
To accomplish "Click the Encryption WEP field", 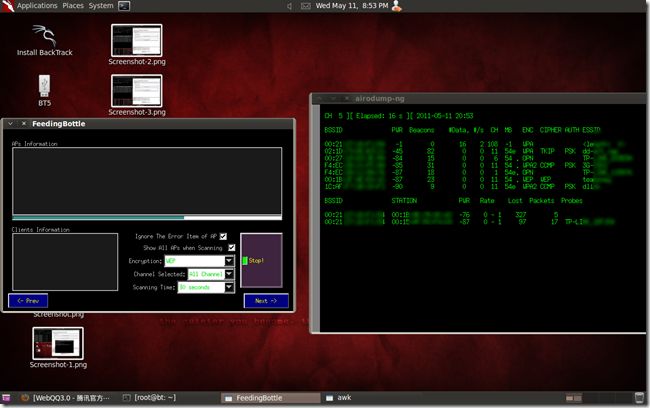I will pyautogui.click(x=194, y=261).
